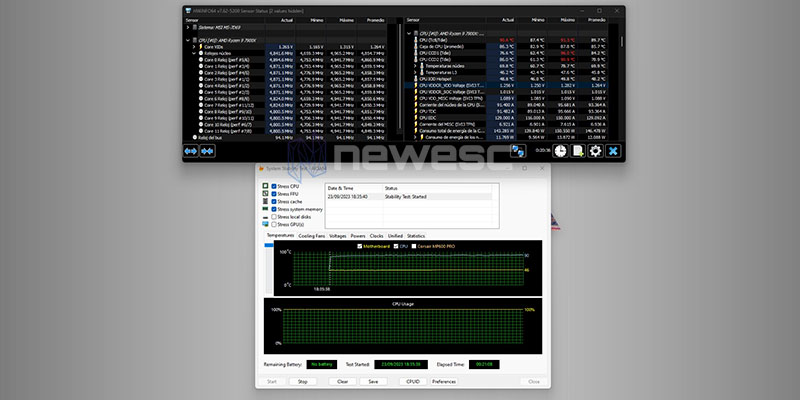Click the flame icon in System Stability Test title
Viewport: 800px width, 400px height.
point(262,168)
